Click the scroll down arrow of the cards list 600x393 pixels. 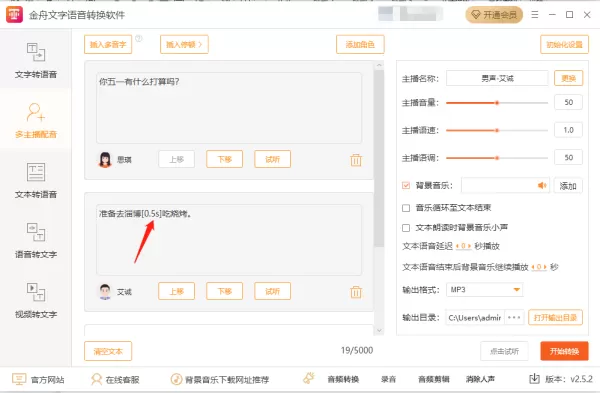379,331
